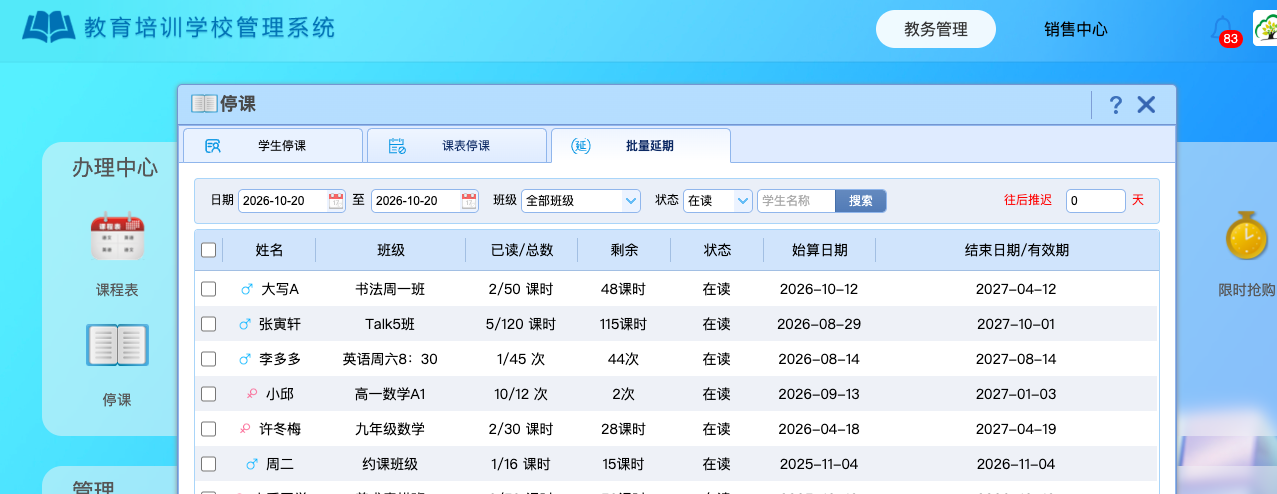Screen dimensions: 1277x494
Task: Click the 10/12 次 progress cell
Action: point(521,394)
